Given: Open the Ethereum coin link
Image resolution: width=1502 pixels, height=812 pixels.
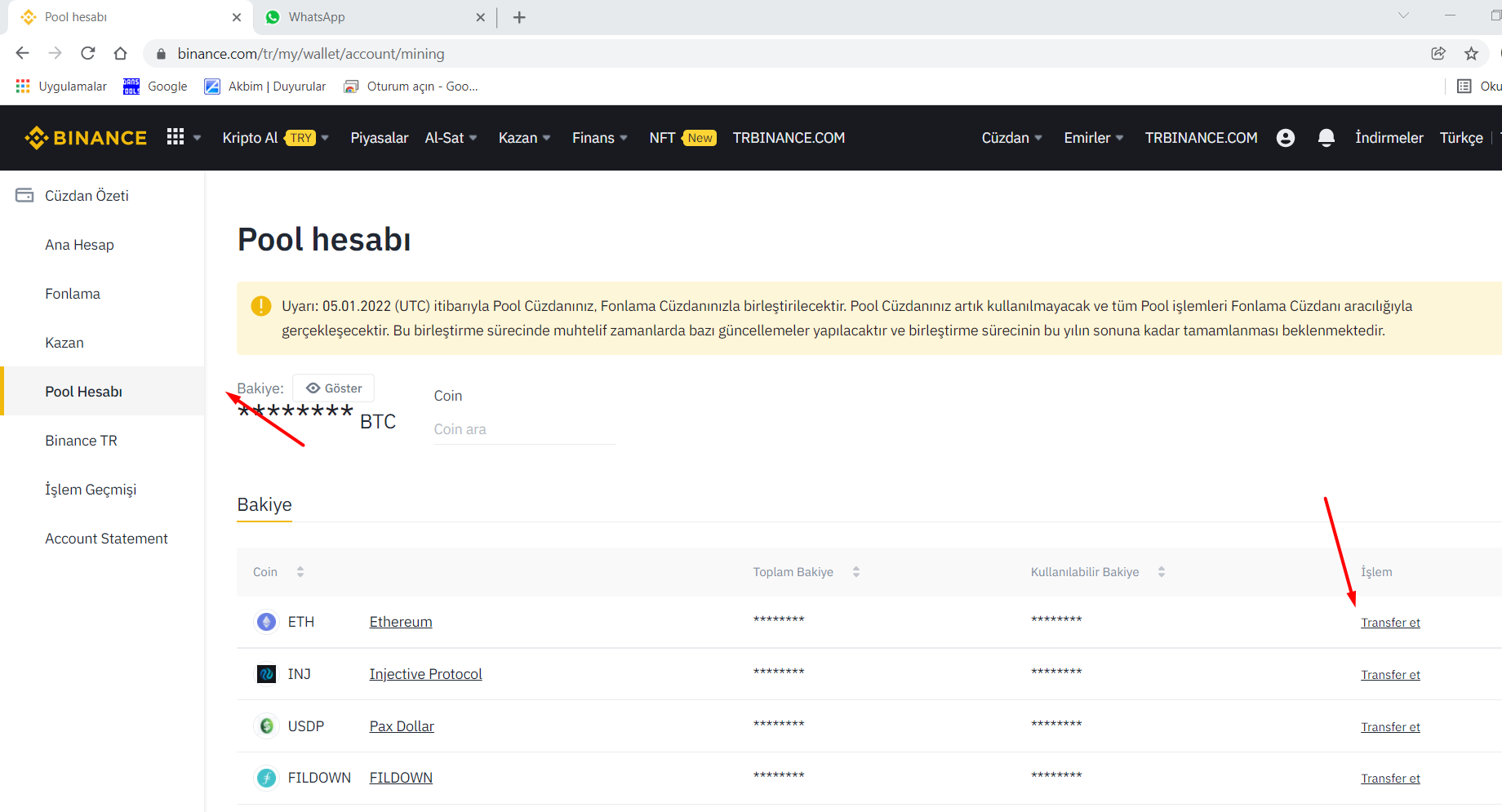Looking at the screenshot, I should coord(401,622).
